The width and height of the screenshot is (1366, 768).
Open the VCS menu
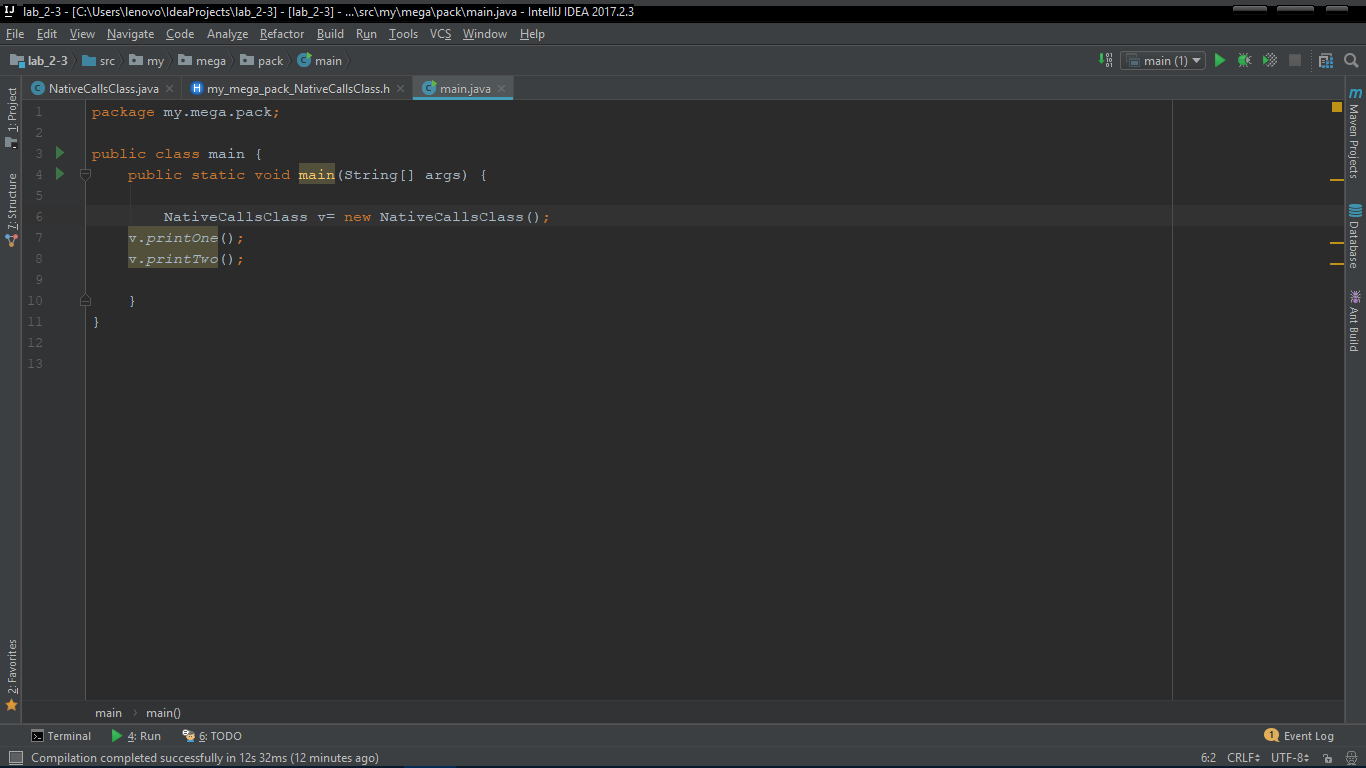pyautogui.click(x=441, y=34)
